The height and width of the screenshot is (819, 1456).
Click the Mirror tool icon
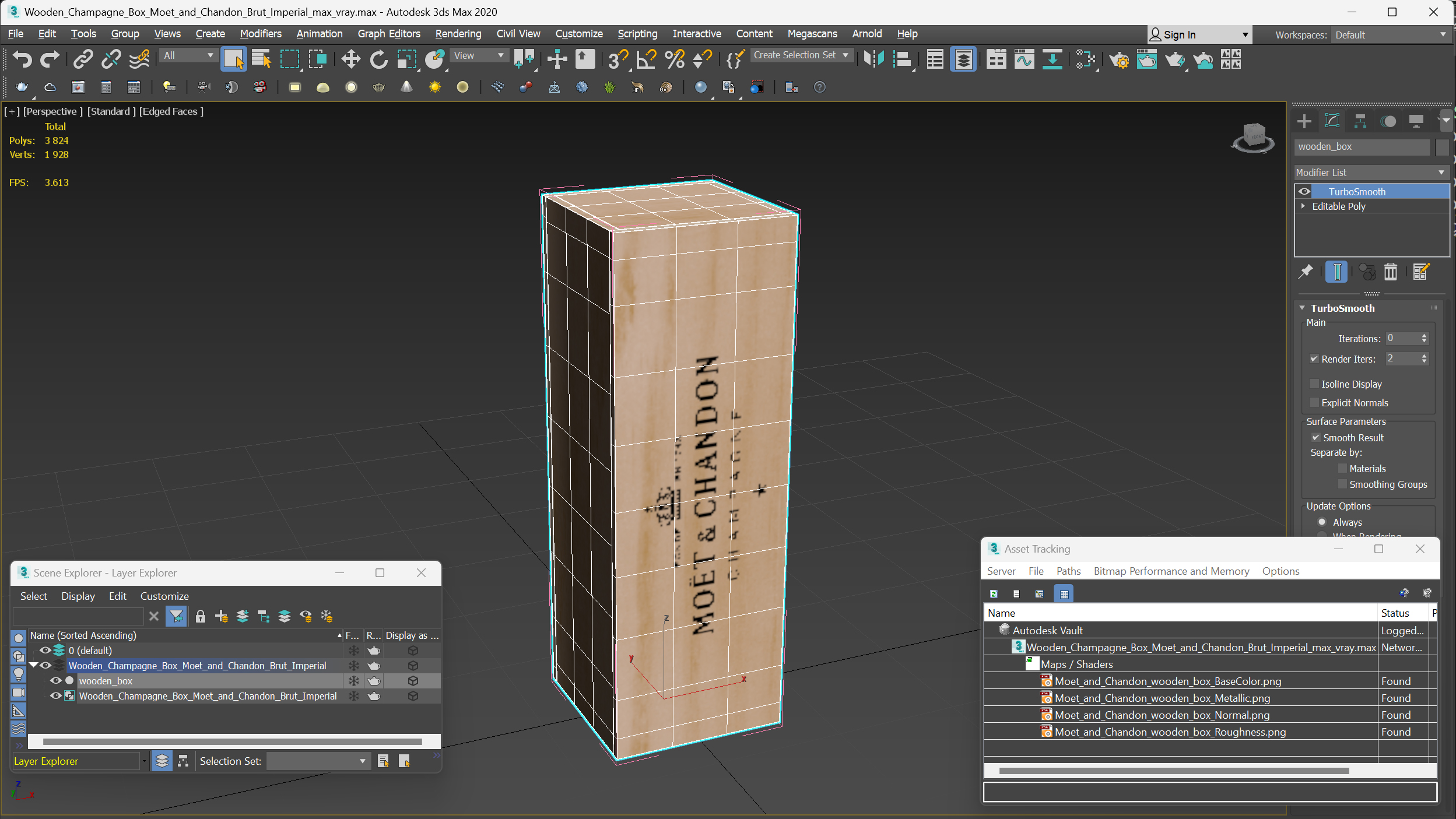(x=873, y=59)
